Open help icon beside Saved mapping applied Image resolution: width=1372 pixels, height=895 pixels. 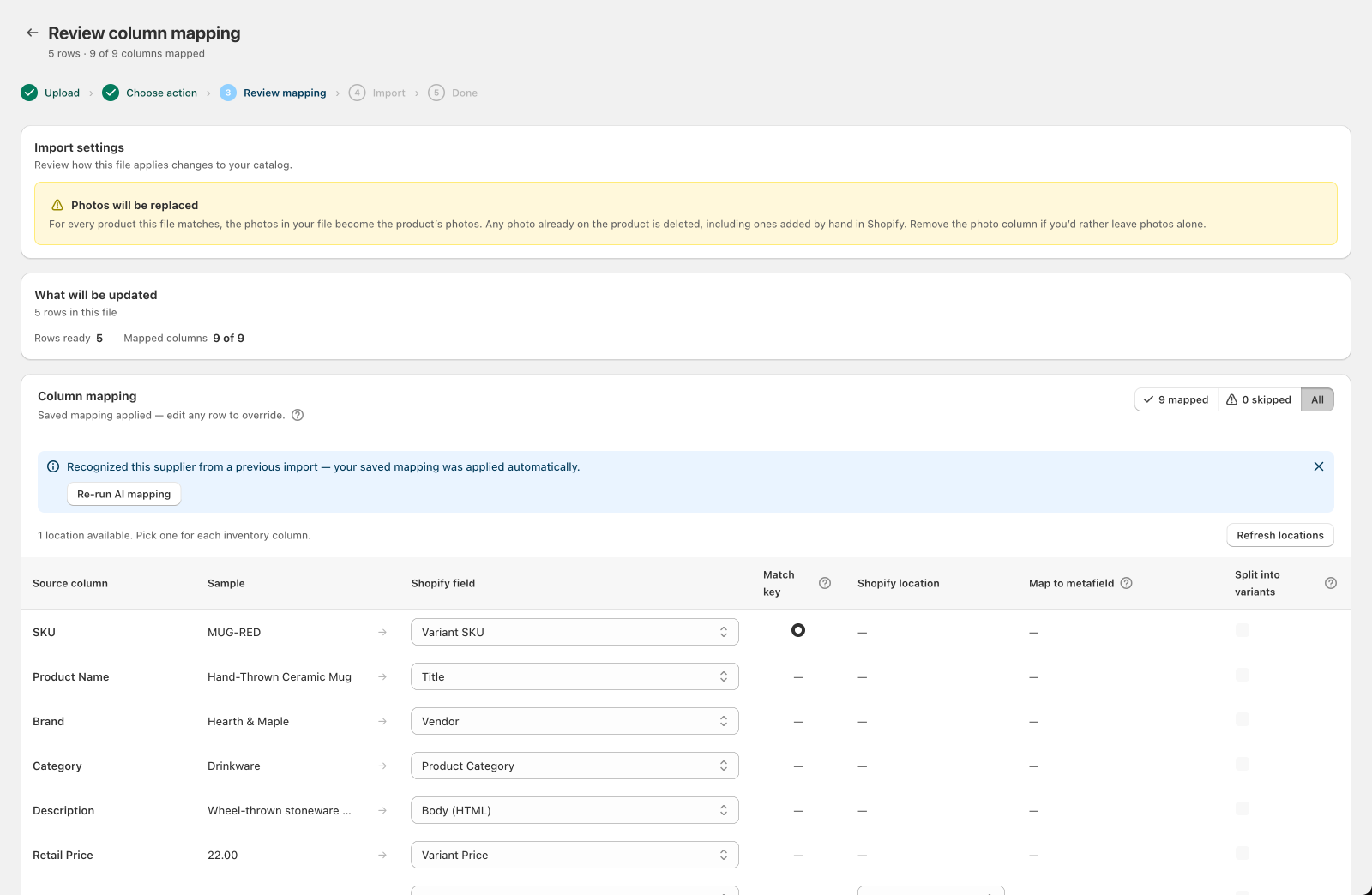pyautogui.click(x=298, y=415)
